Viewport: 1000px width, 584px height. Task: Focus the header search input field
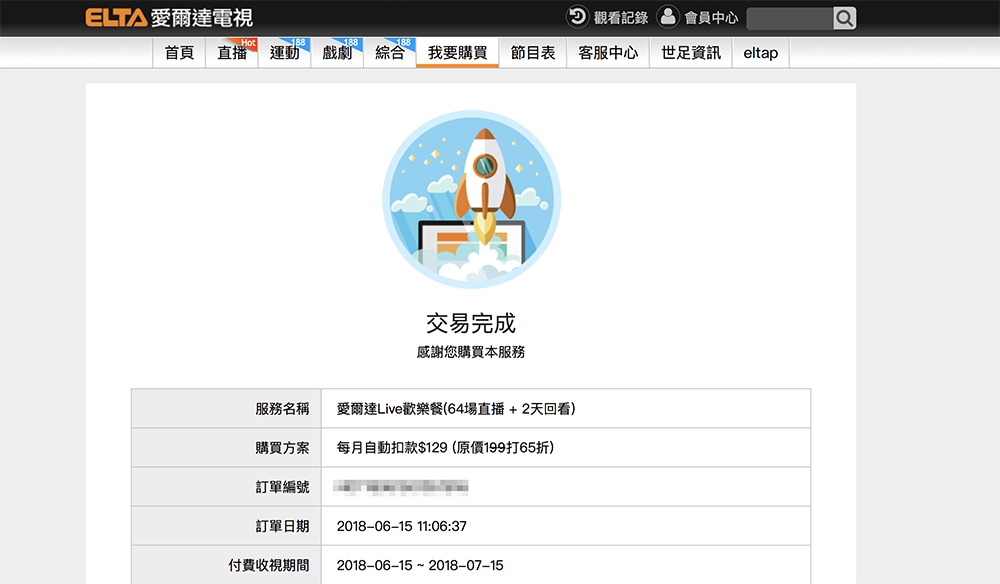click(790, 18)
